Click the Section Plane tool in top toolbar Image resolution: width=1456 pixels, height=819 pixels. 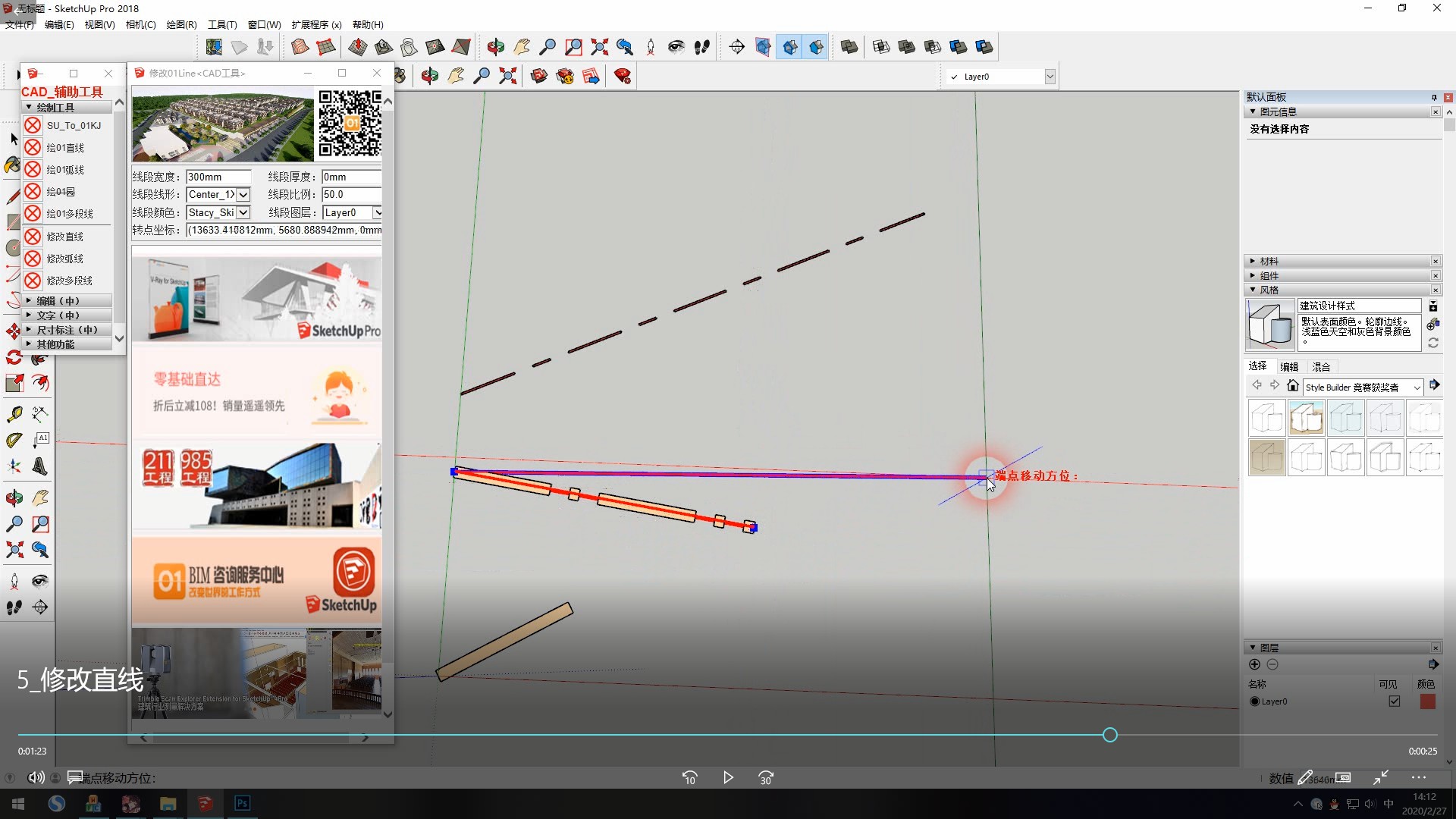[x=737, y=47]
